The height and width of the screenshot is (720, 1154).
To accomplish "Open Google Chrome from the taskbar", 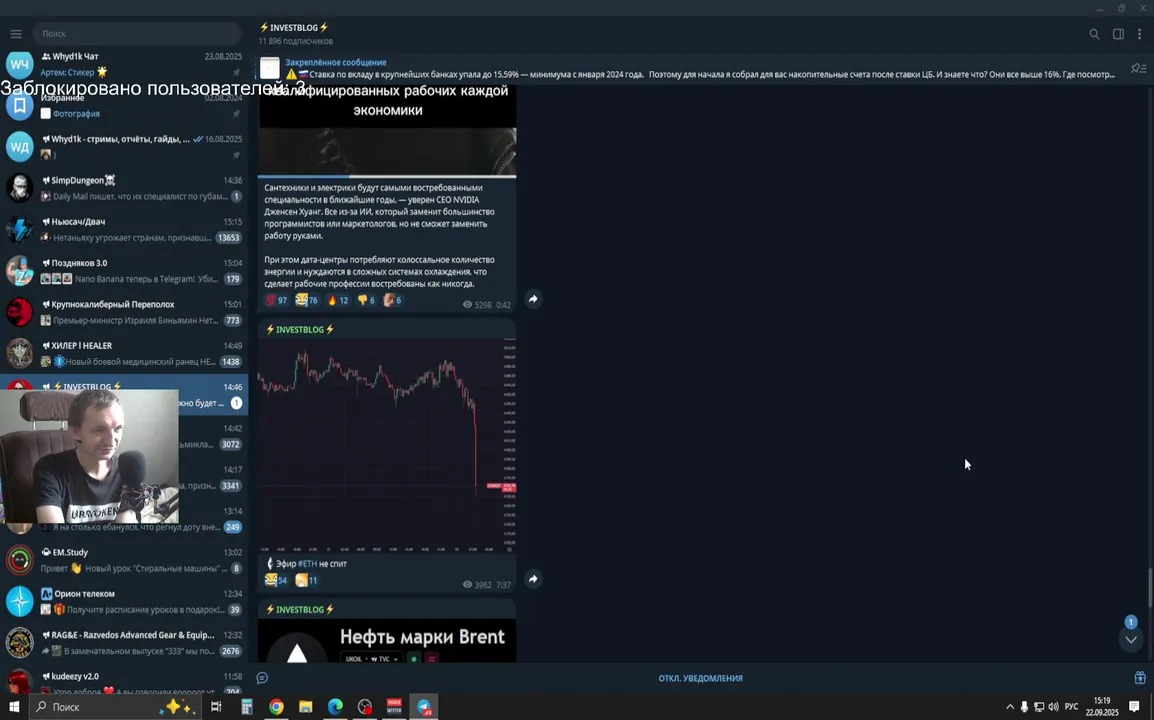I will tap(276, 707).
